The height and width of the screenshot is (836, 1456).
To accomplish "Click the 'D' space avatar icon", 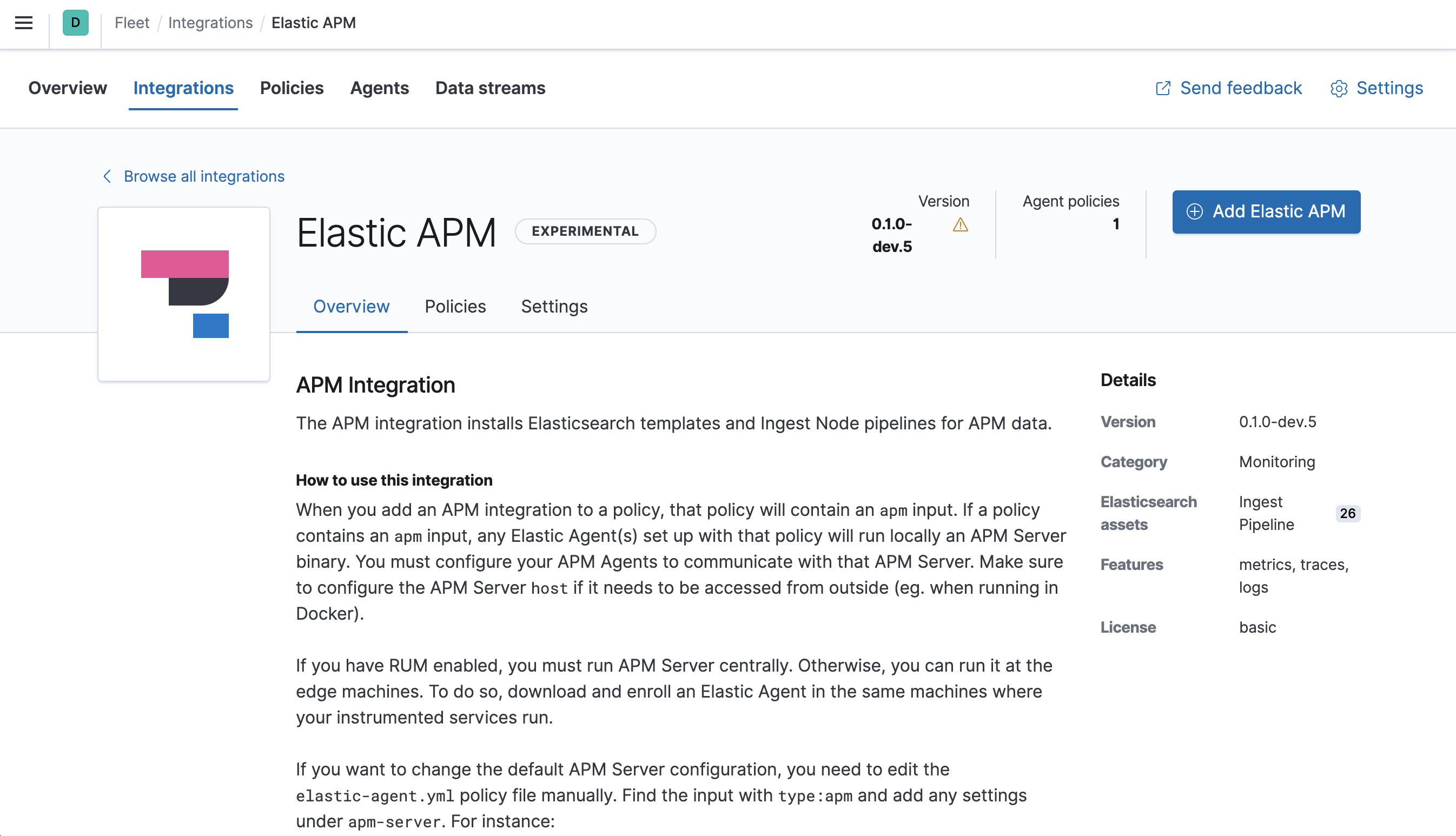I will coord(75,23).
